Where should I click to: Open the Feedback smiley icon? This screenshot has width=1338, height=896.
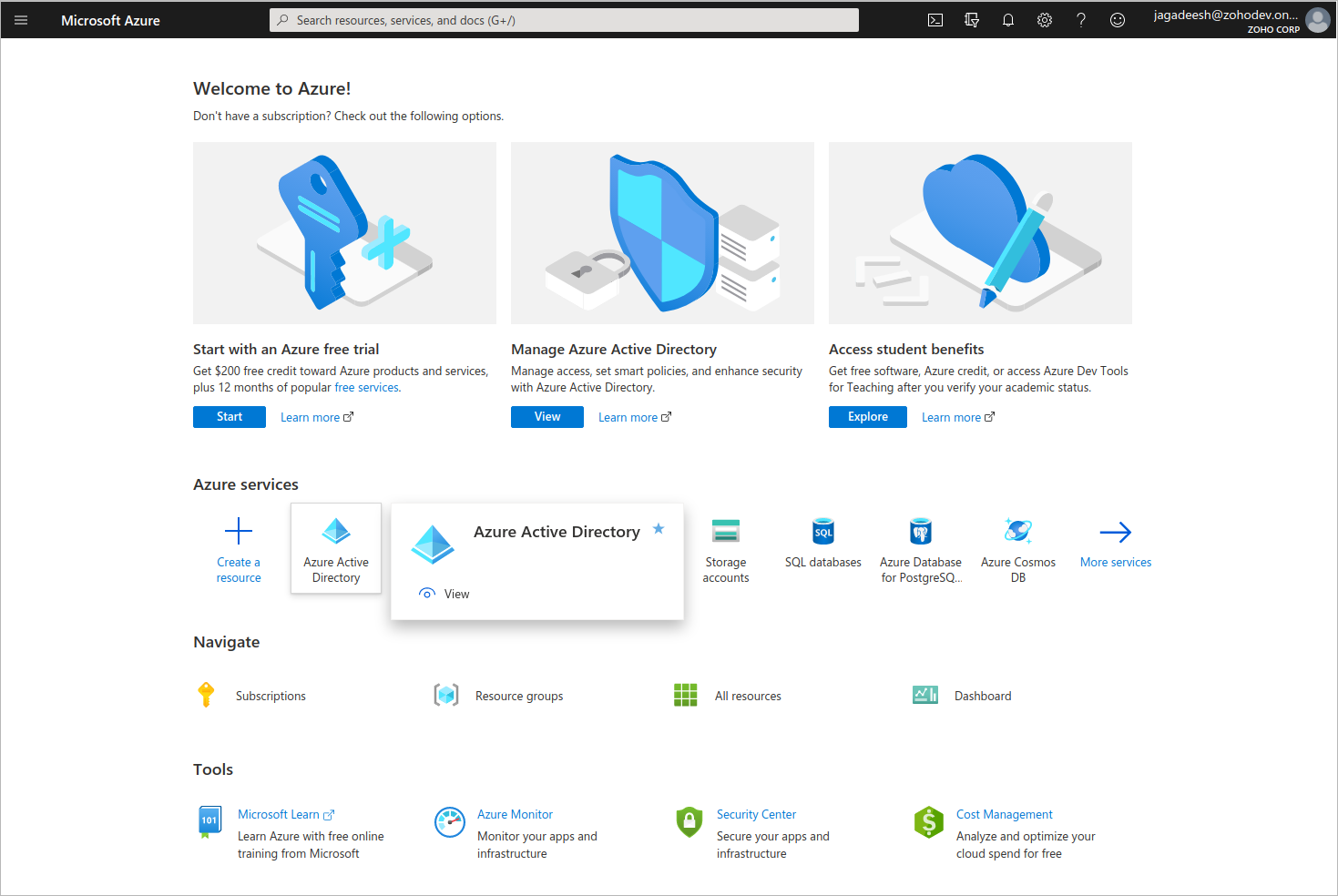coord(1118,20)
